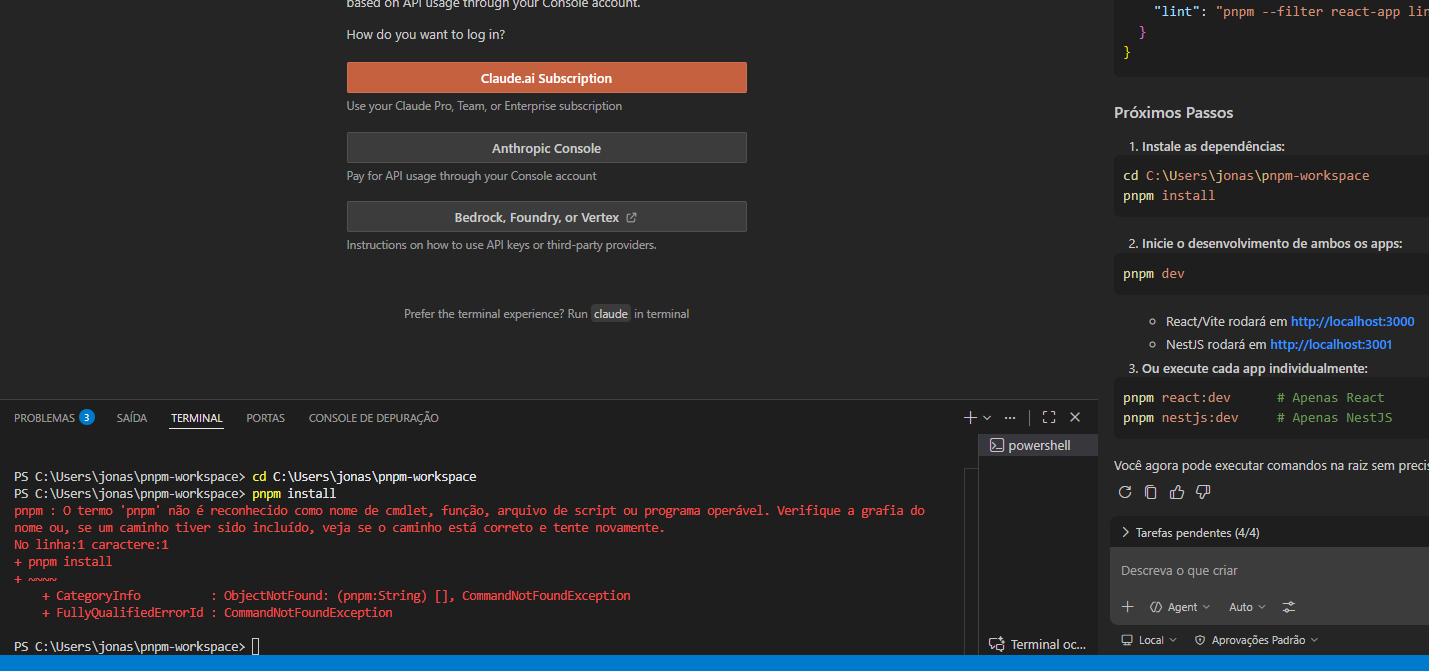Maximize the terminal panel size
The image size is (1429, 671).
(1049, 417)
